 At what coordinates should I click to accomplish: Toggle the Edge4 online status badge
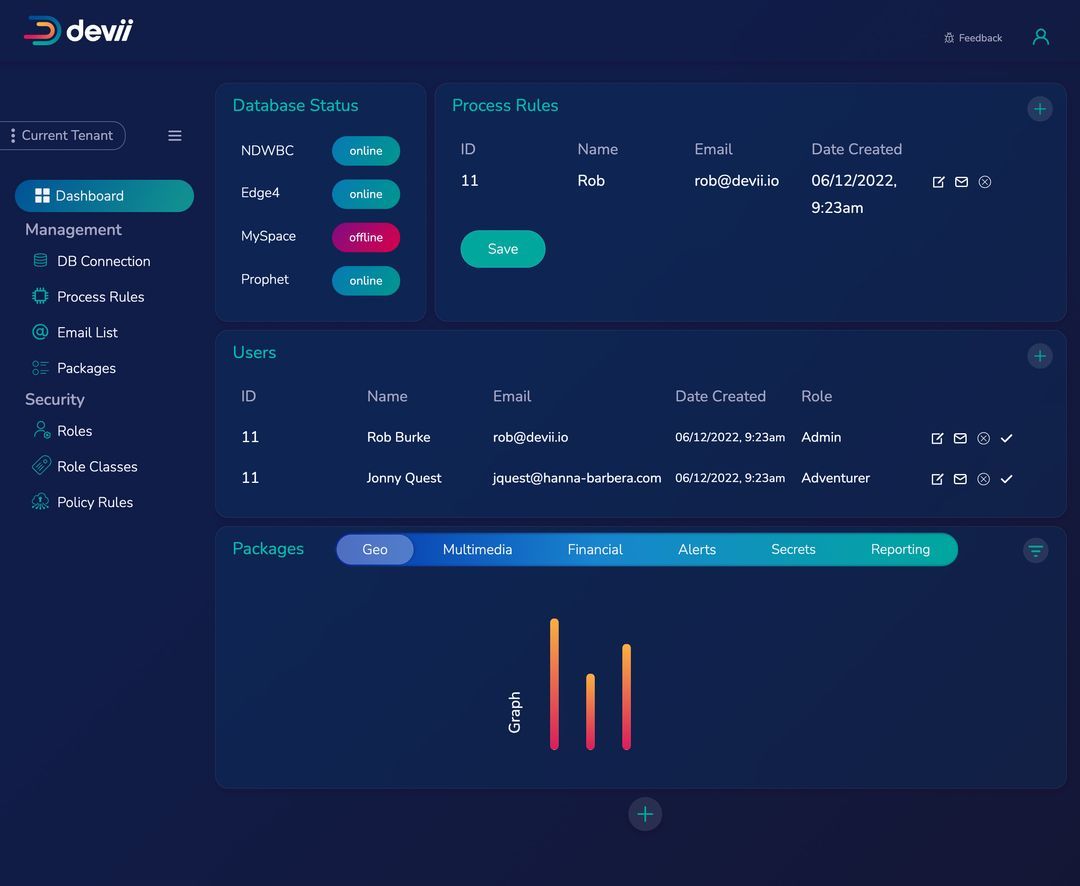(x=365, y=194)
